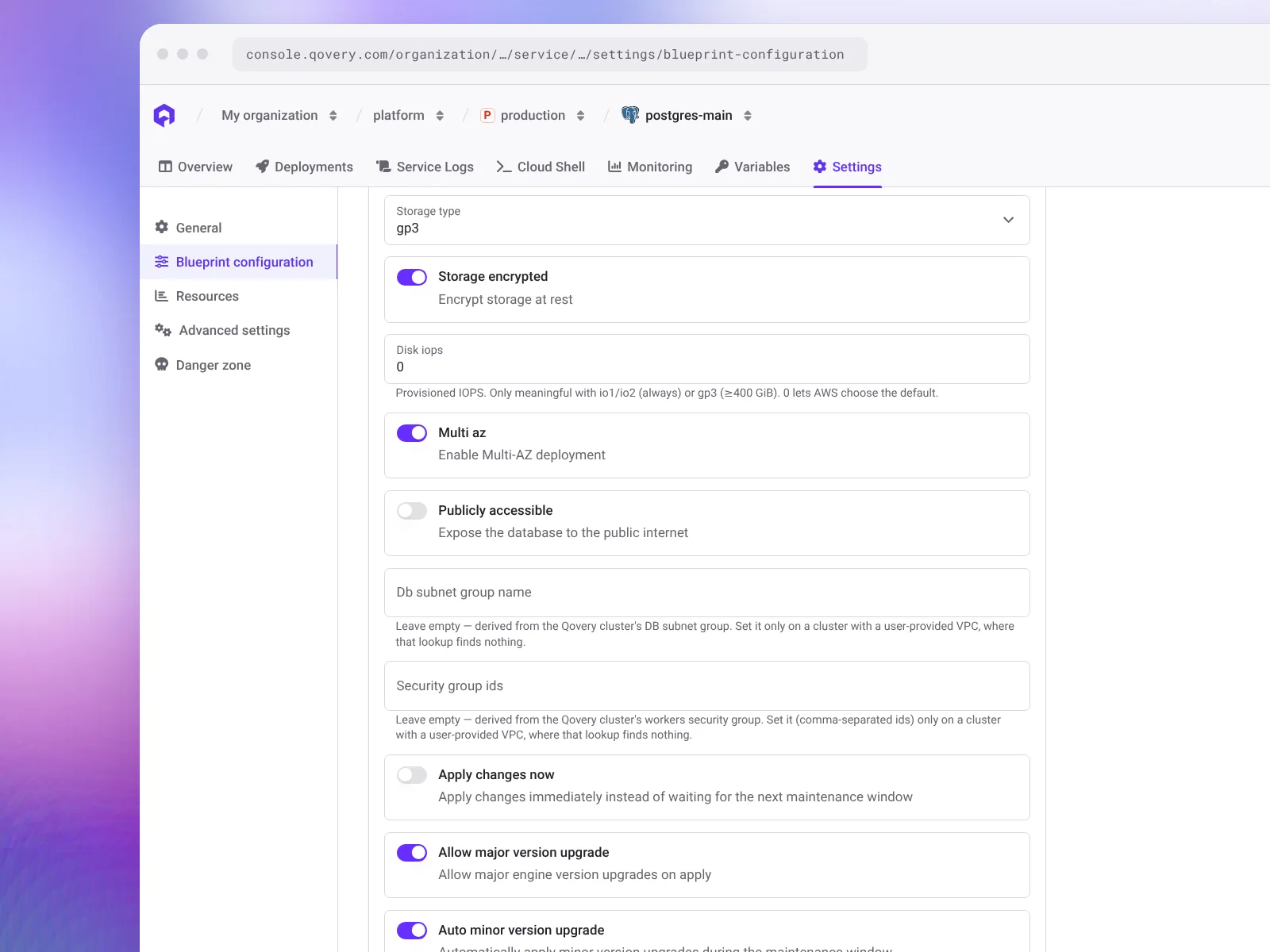Select General in the settings sidebar
Viewport: 1270px width, 952px height.
point(239,228)
